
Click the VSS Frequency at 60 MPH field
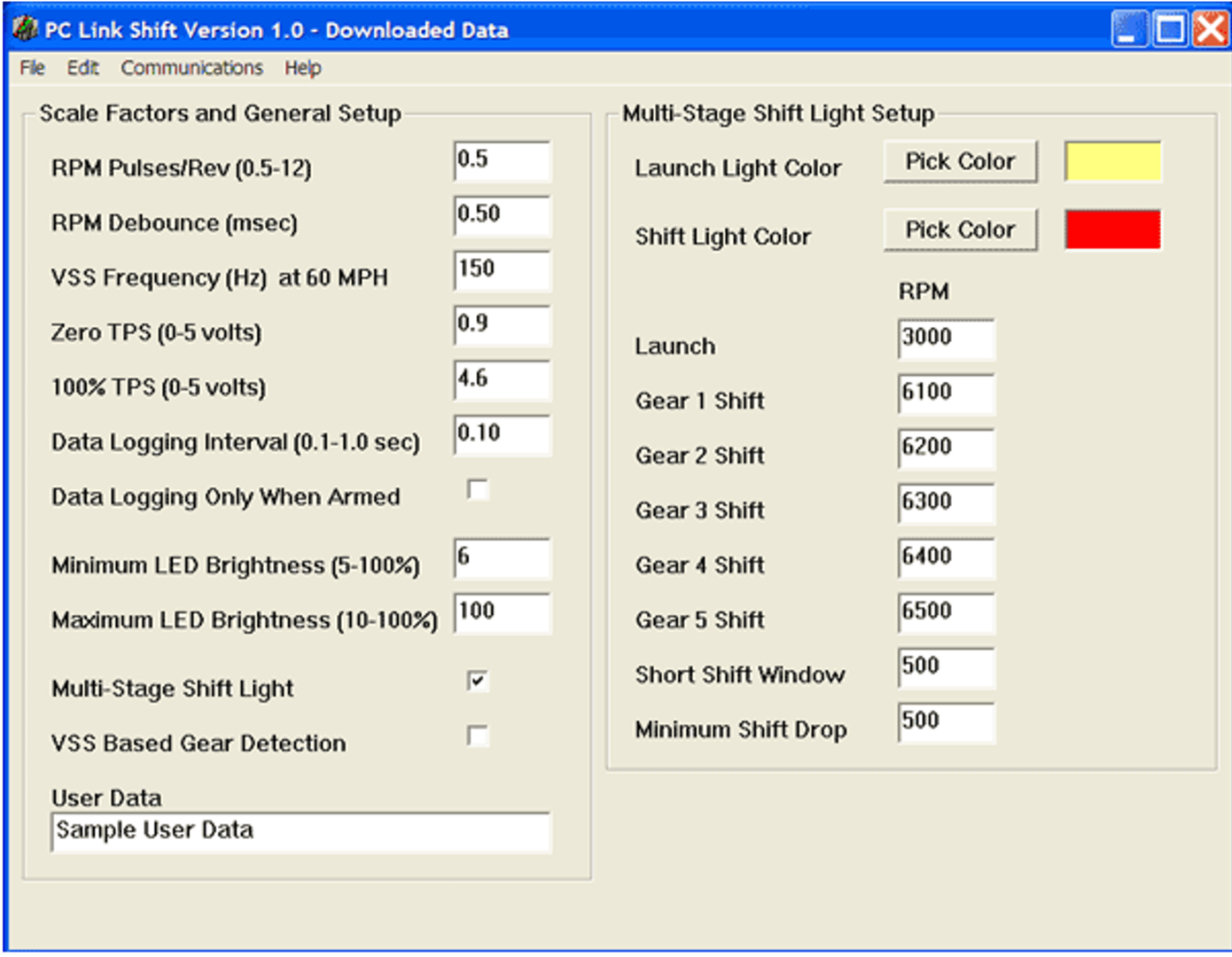502,271
